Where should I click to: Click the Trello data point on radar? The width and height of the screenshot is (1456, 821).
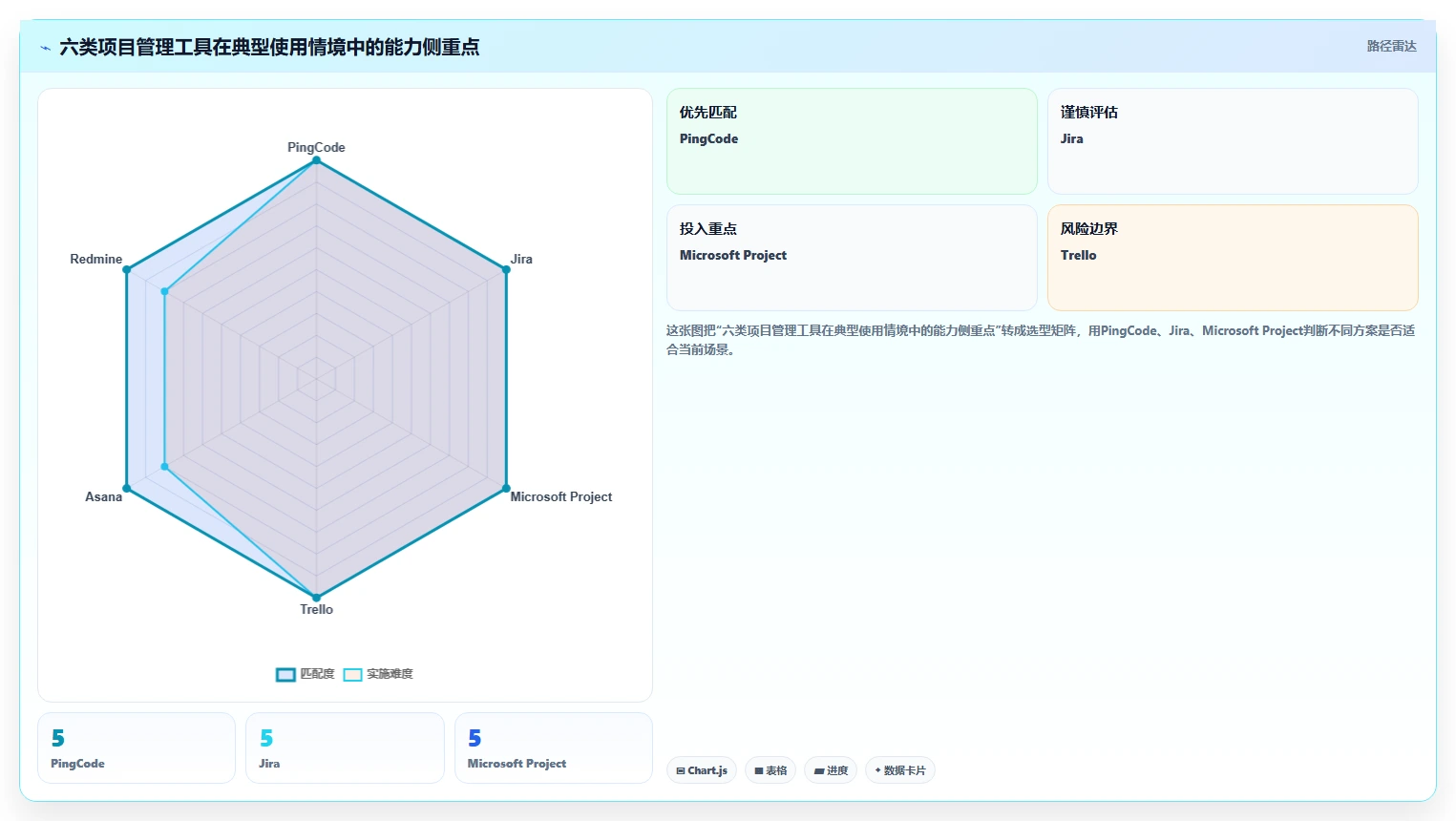[x=316, y=599]
